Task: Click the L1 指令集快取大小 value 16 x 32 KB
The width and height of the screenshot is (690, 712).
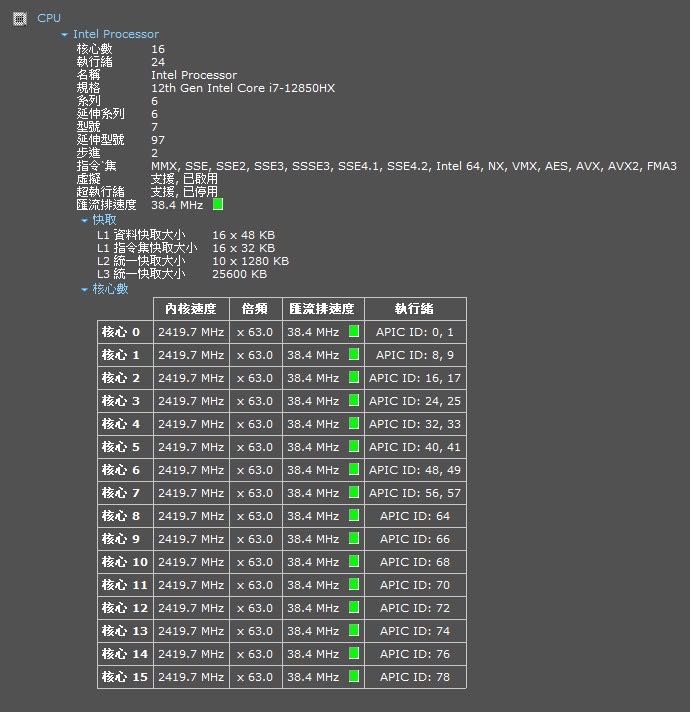Action: click(x=244, y=248)
